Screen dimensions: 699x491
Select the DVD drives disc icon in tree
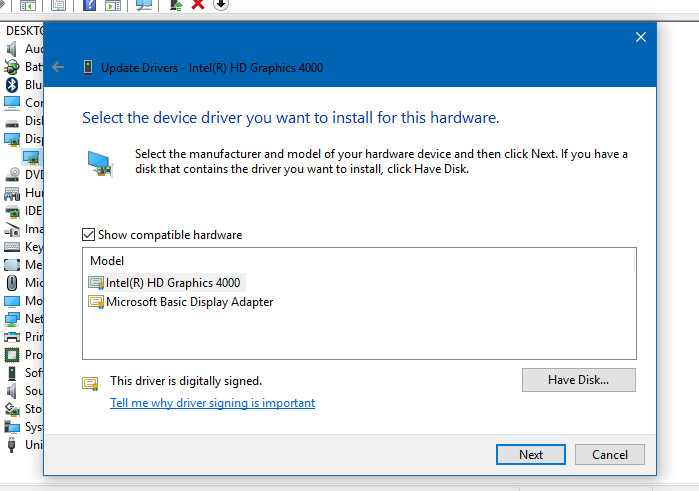point(12,174)
